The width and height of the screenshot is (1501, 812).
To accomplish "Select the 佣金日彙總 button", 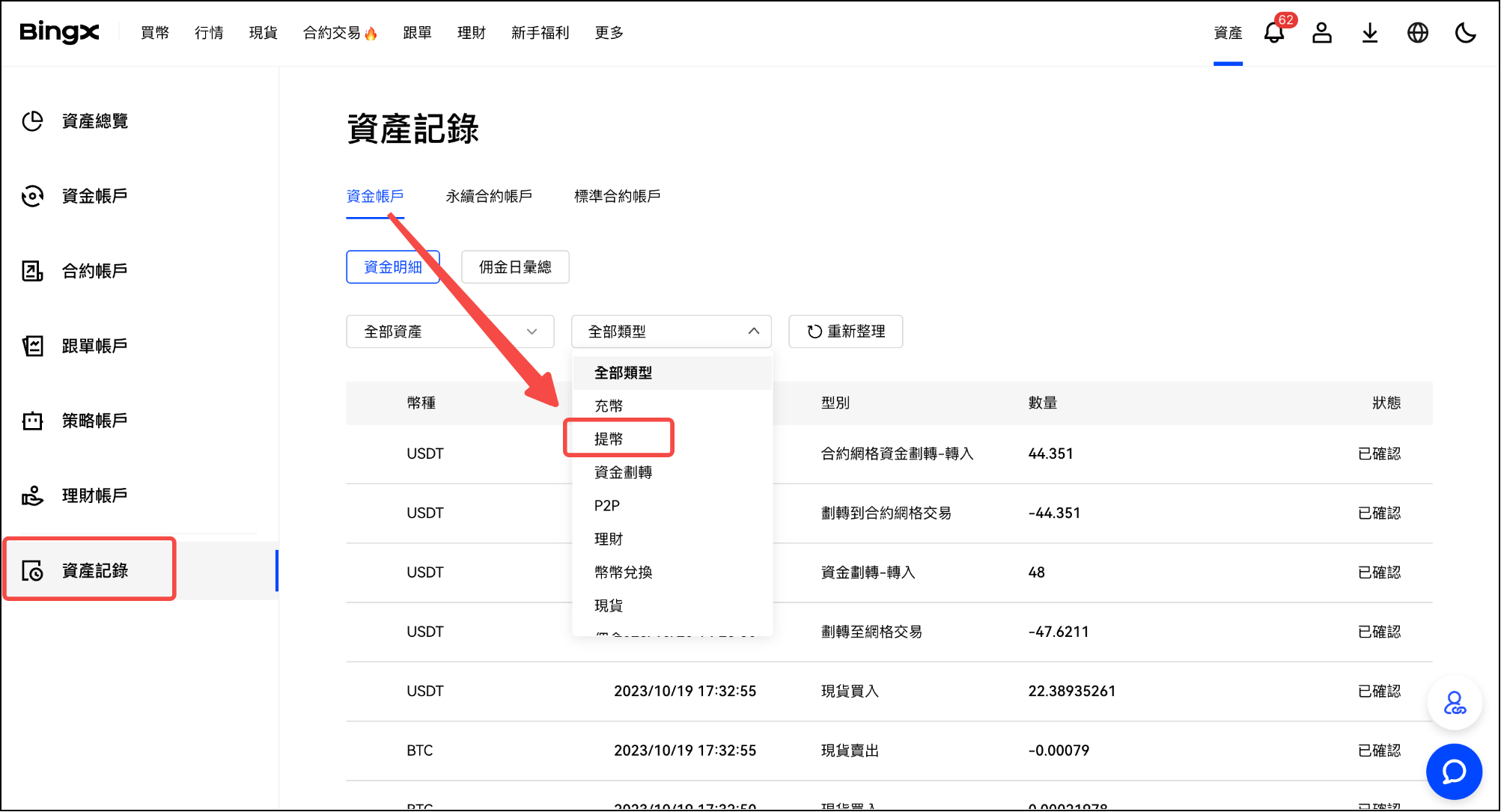I will point(515,267).
